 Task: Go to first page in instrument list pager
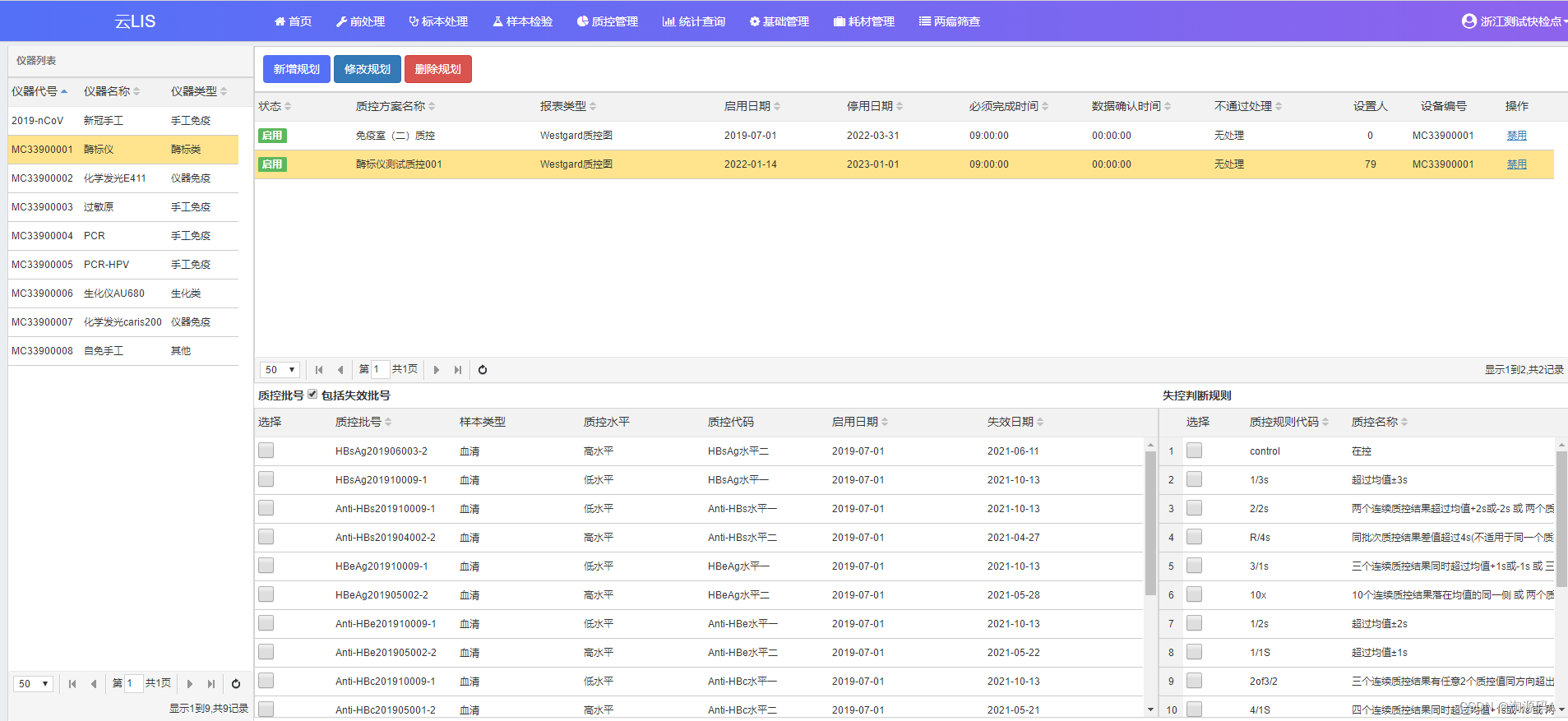tap(72, 684)
